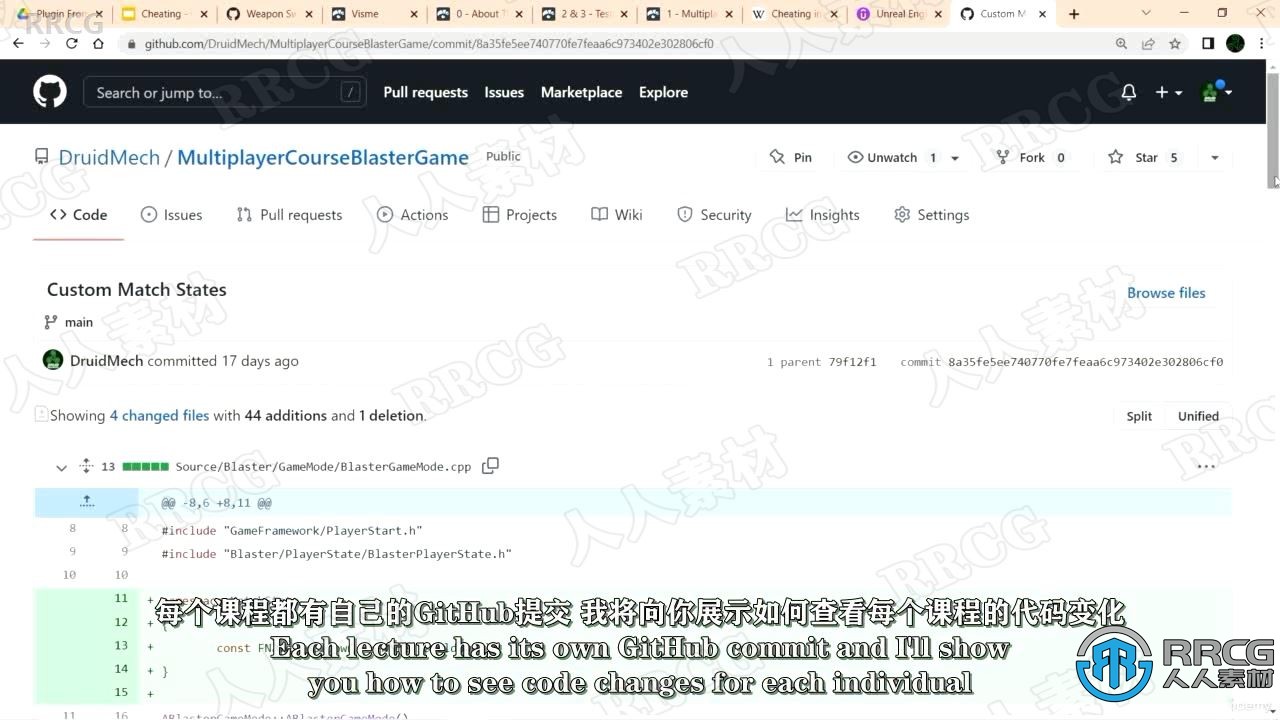This screenshot has width=1280, height=720.
Task: Open the Chrome three-dot menu
Action: pyautogui.click(x=1262, y=44)
